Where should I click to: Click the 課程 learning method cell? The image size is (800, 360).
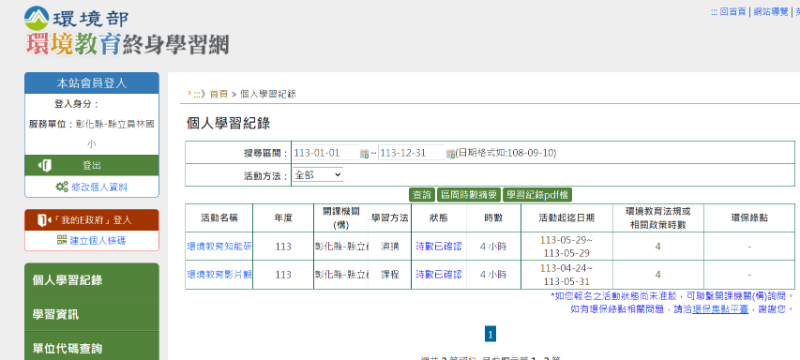390,275
